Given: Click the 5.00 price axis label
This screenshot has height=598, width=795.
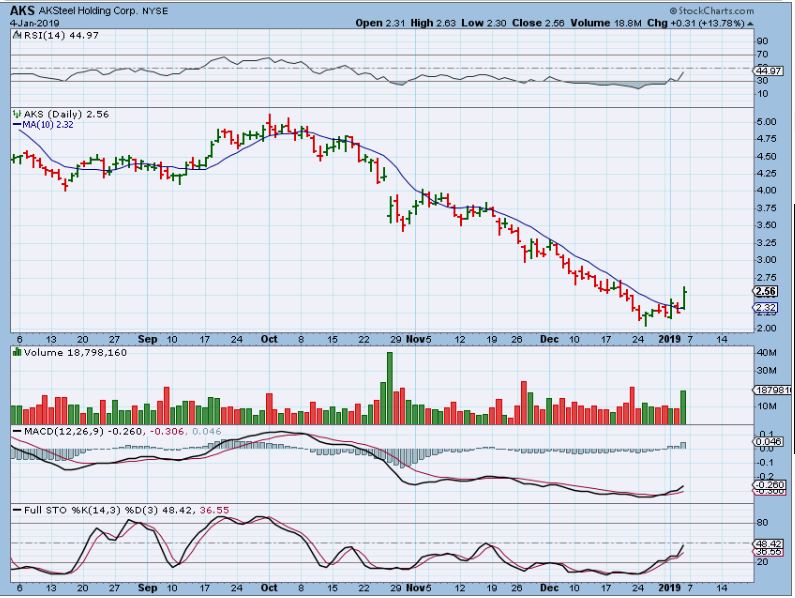Looking at the screenshot, I should click(766, 122).
